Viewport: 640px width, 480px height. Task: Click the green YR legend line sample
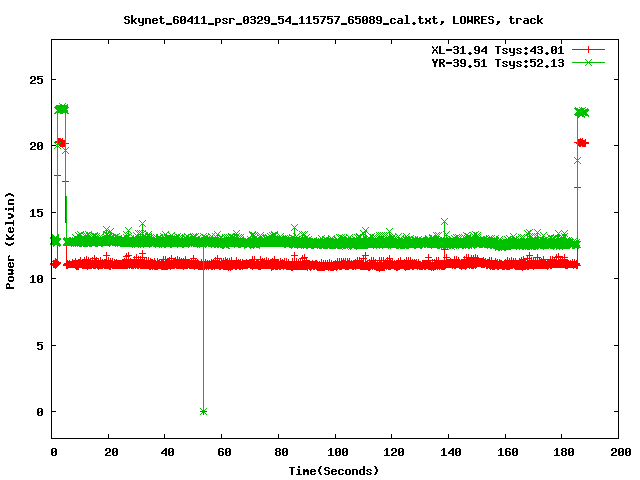click(x=588, y=62)
